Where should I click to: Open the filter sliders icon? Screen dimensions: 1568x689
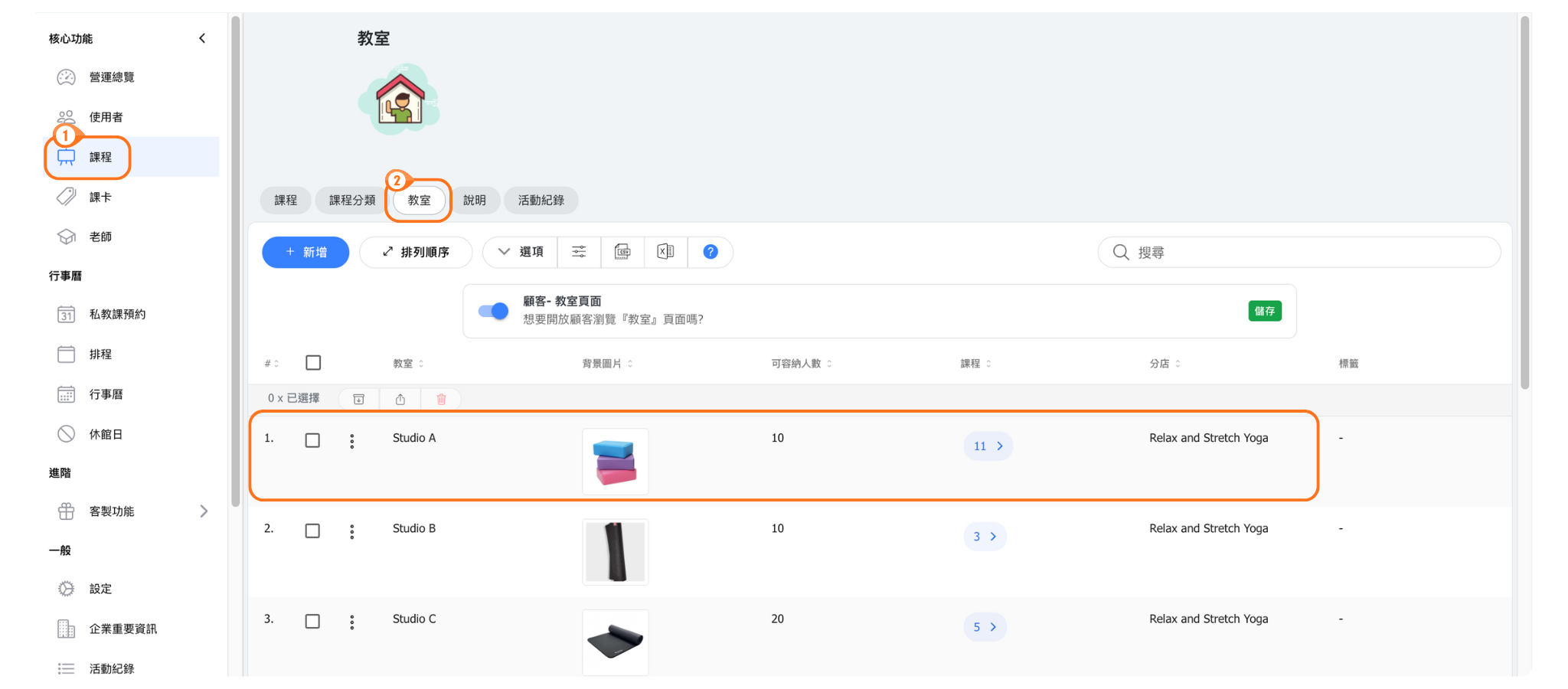point(579,252)
